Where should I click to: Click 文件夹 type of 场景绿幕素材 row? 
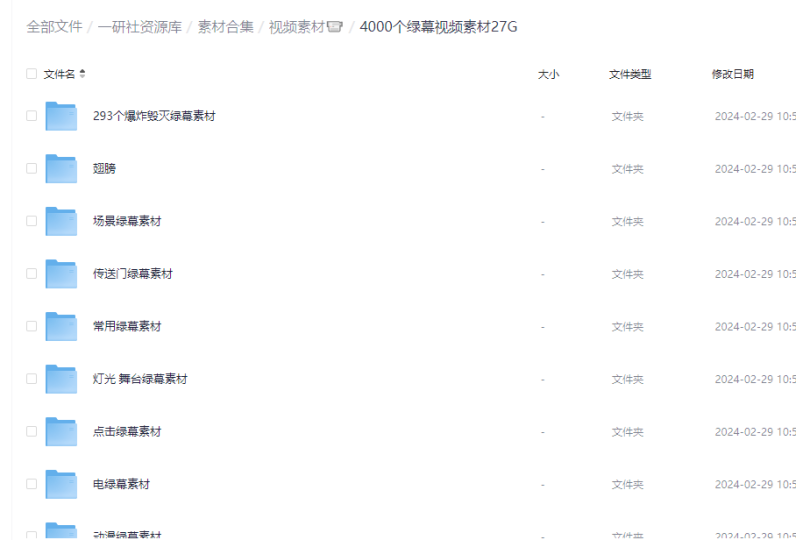[x=627, y=222]
